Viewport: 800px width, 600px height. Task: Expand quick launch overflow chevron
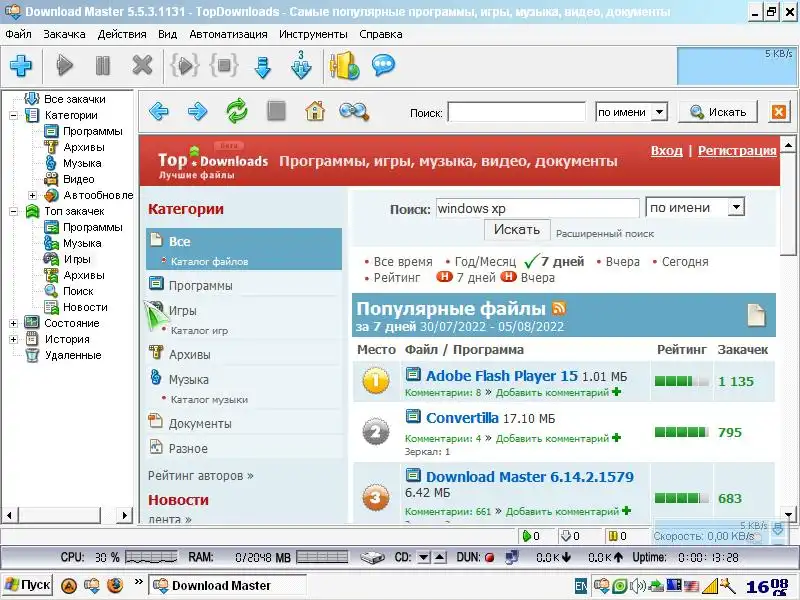pyautogui.click(x=138, y=581)
